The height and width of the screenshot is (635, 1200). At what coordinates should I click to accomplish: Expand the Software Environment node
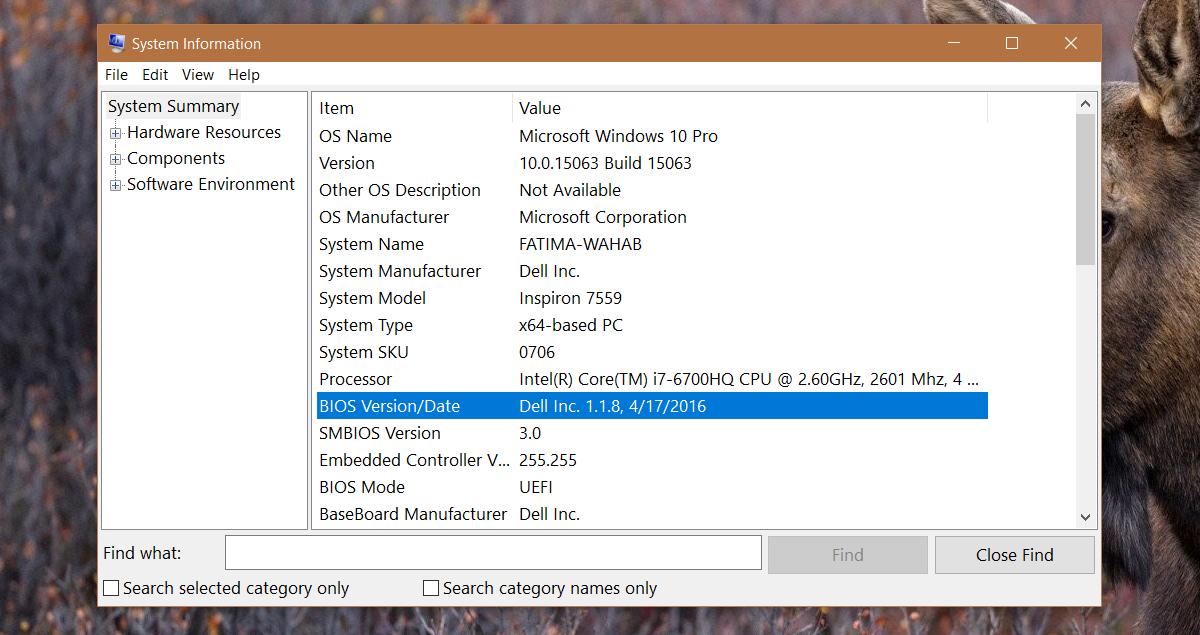point(116,185)
